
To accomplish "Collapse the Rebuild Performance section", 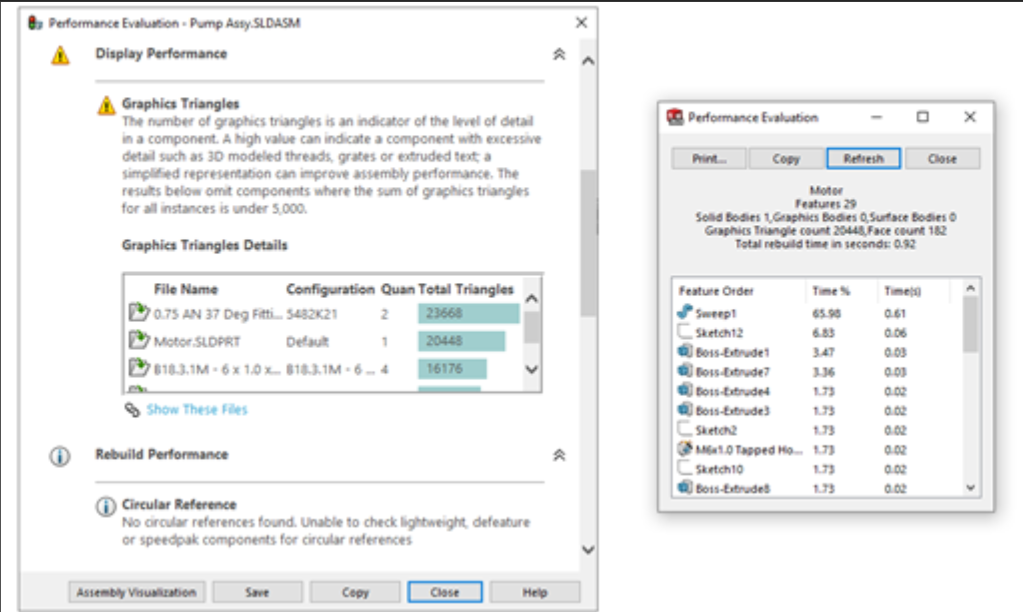I will 559,455.
